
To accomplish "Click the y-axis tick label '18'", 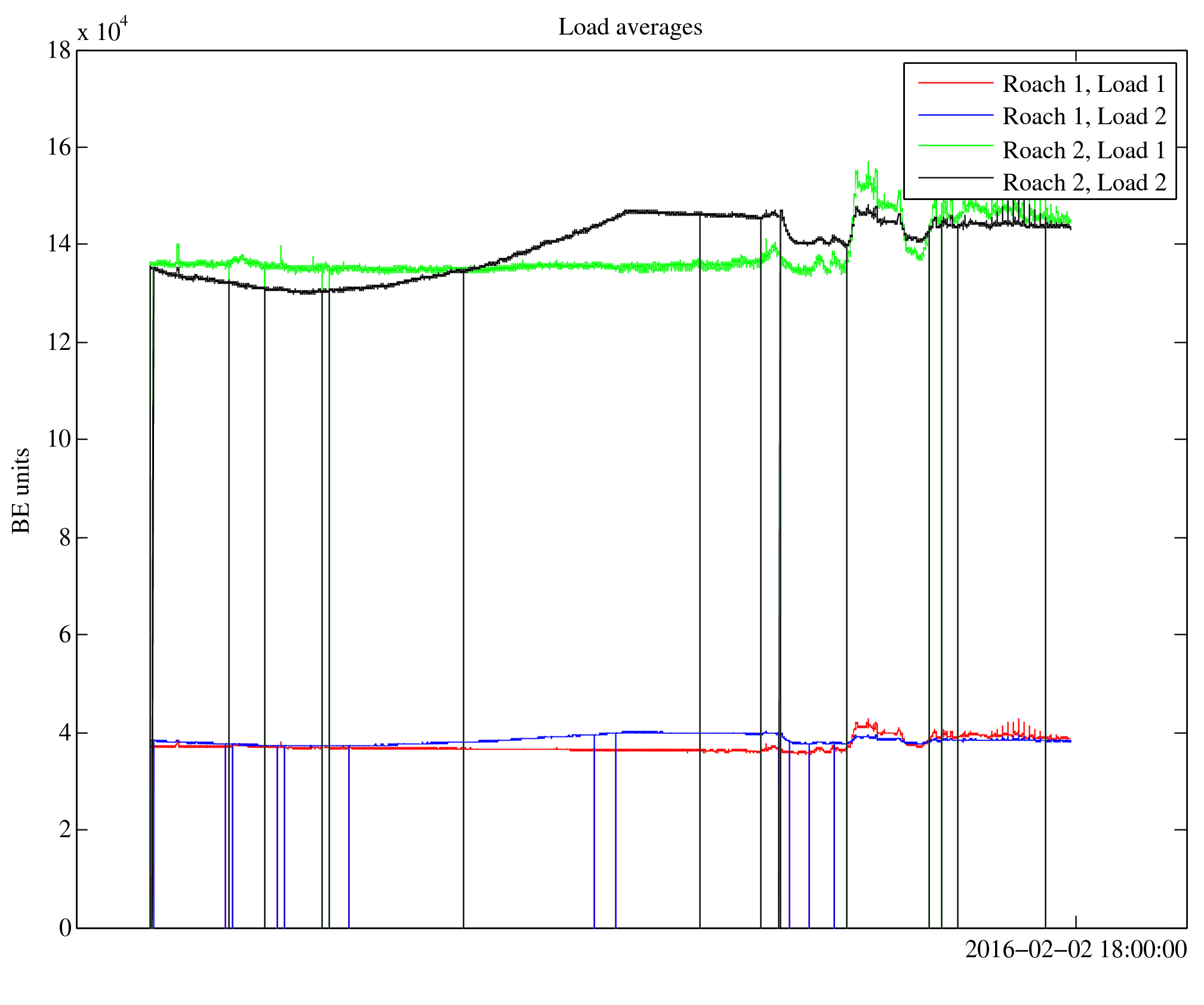I will pos(59,51).
